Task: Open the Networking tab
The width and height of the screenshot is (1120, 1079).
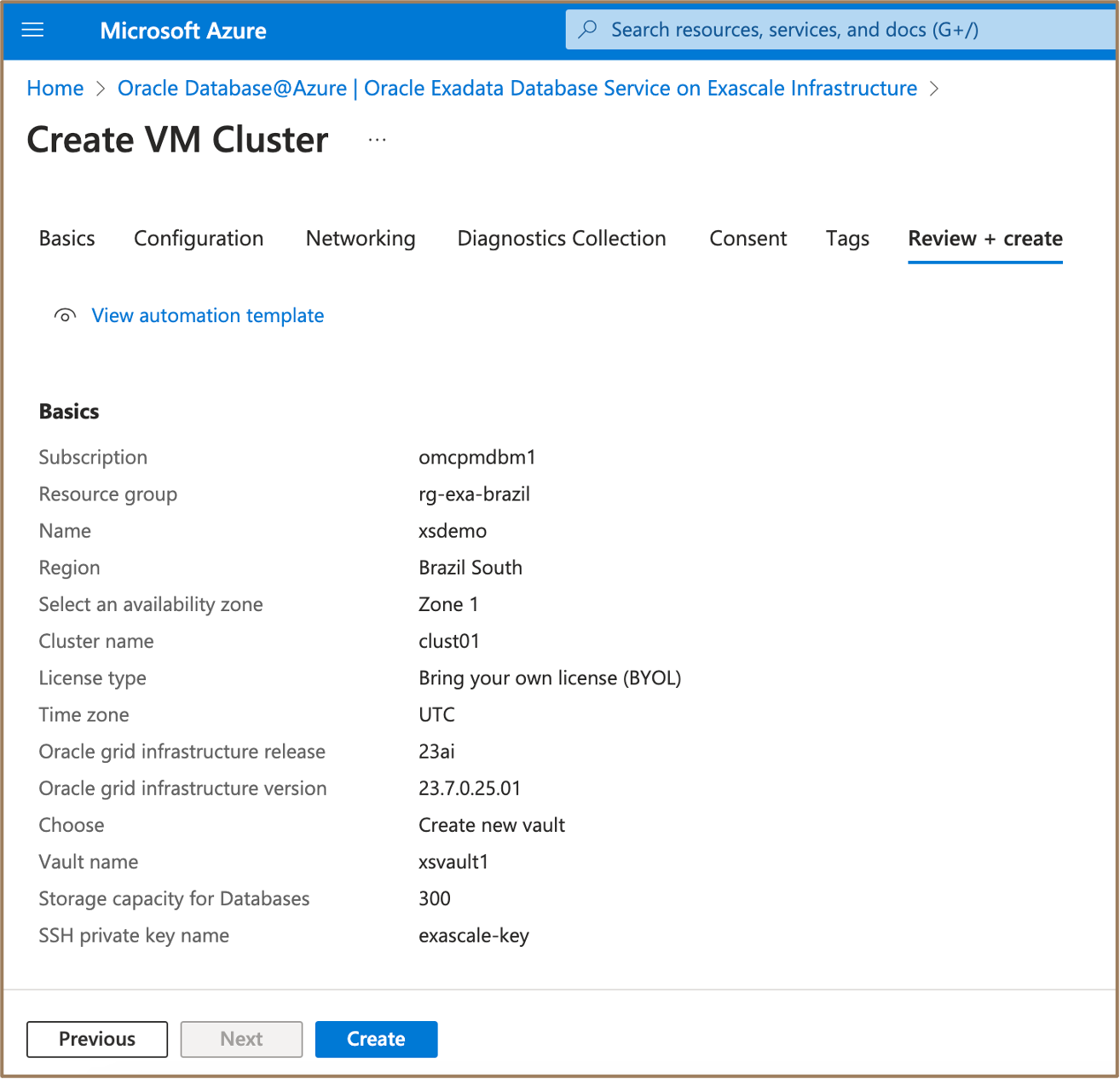Action: pos(361,239)
